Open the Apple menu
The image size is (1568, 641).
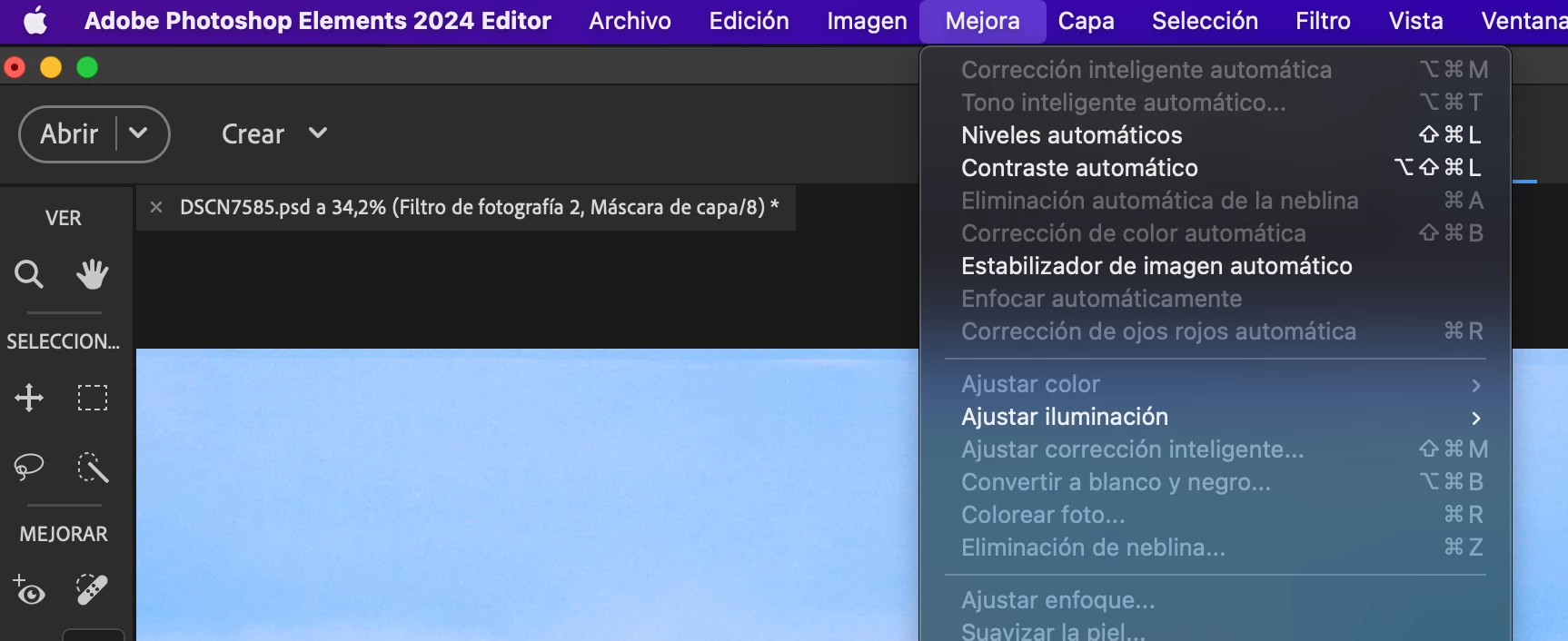pos(35,20)
